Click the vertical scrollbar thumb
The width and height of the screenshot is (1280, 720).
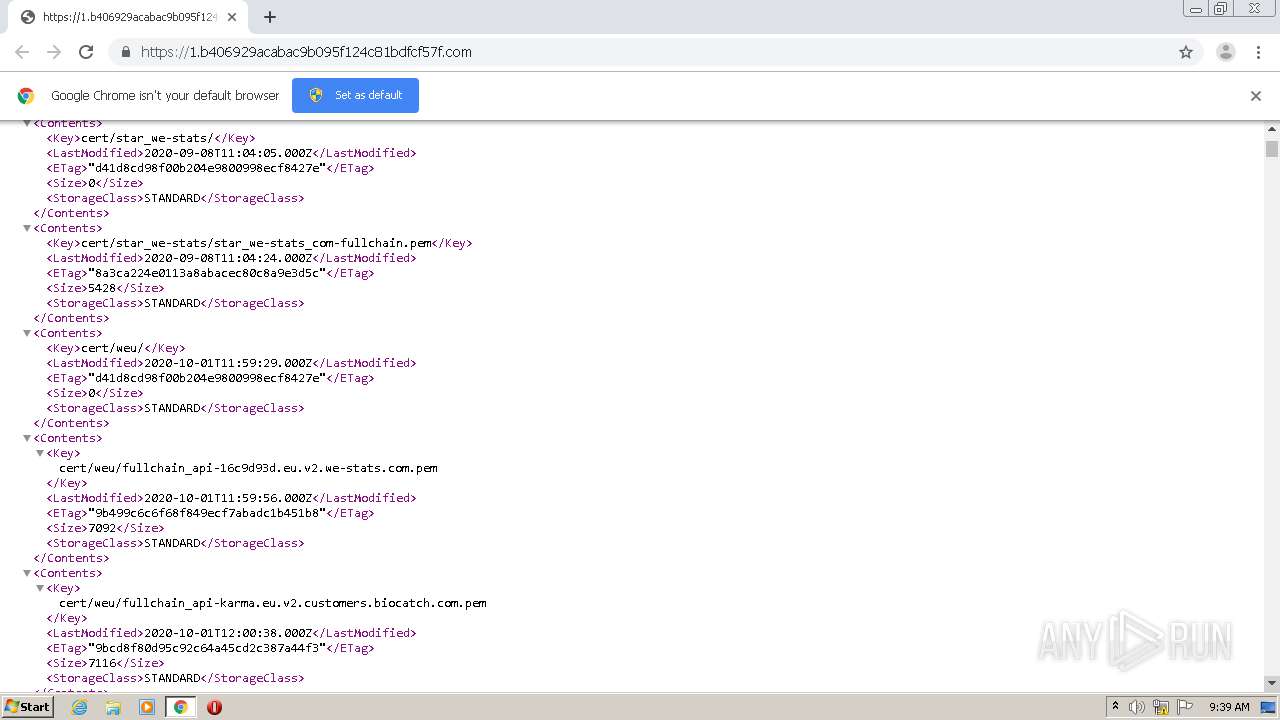pyautogui.click(x=1272, y=149)
